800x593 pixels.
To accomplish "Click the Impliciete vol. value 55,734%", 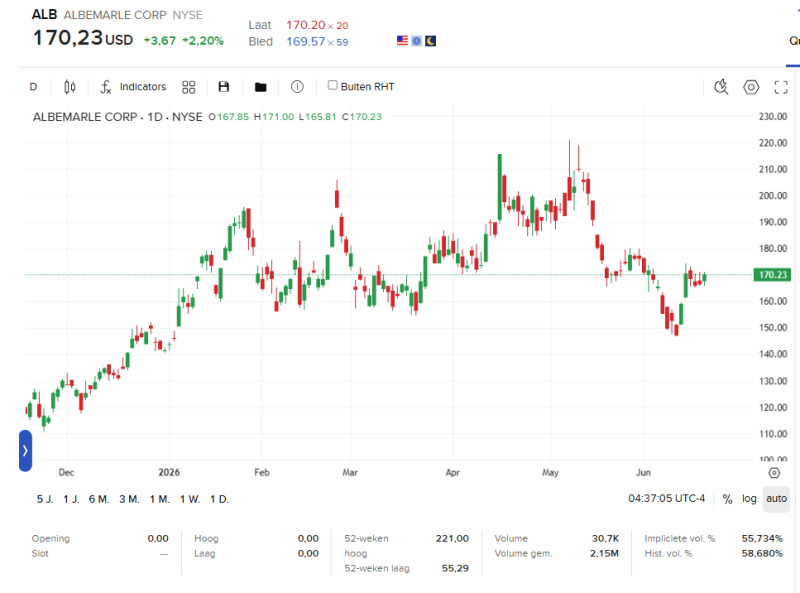I will coord(762,538).
